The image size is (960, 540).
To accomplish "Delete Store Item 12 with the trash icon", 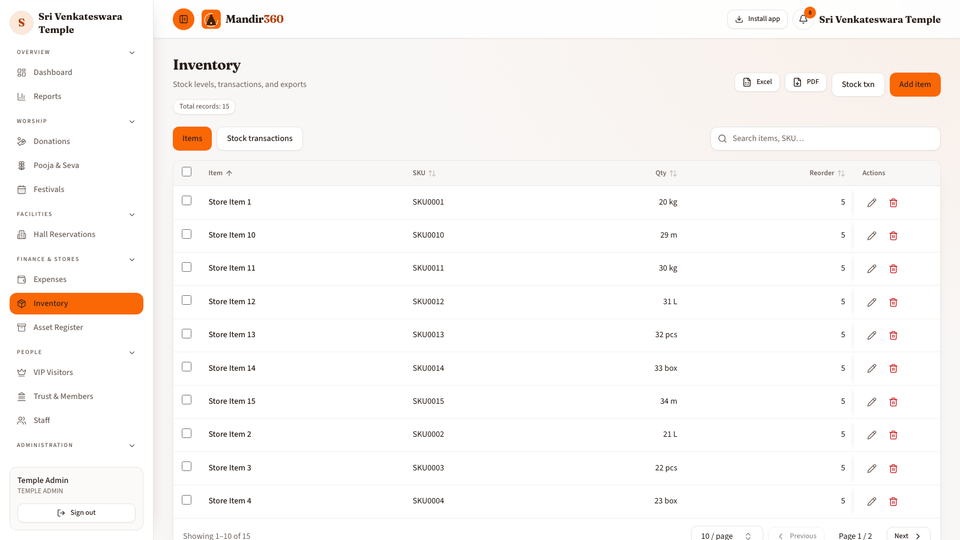I will (893, 302).
